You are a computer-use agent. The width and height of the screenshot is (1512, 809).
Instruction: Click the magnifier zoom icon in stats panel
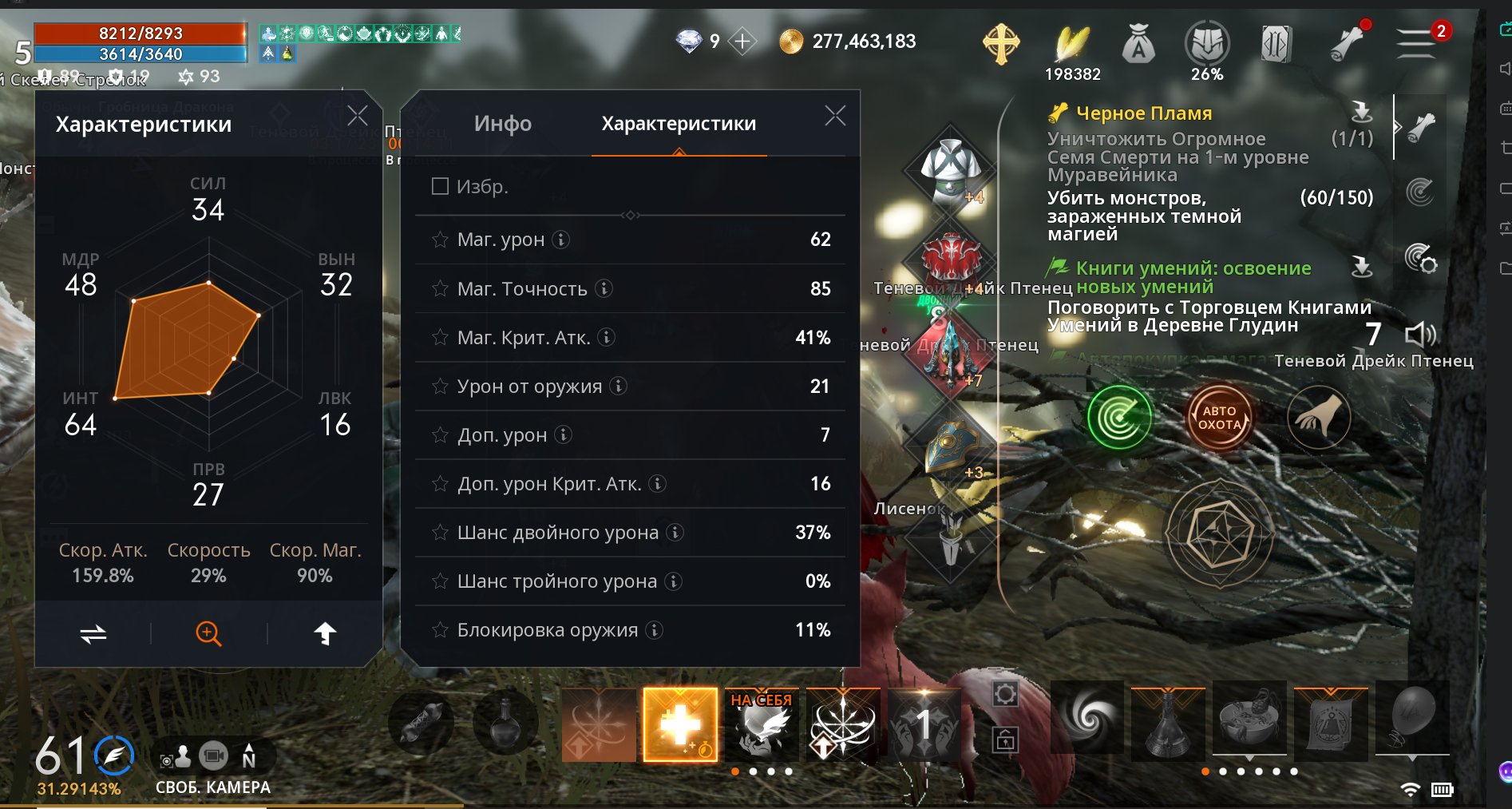tap(208, 633)
